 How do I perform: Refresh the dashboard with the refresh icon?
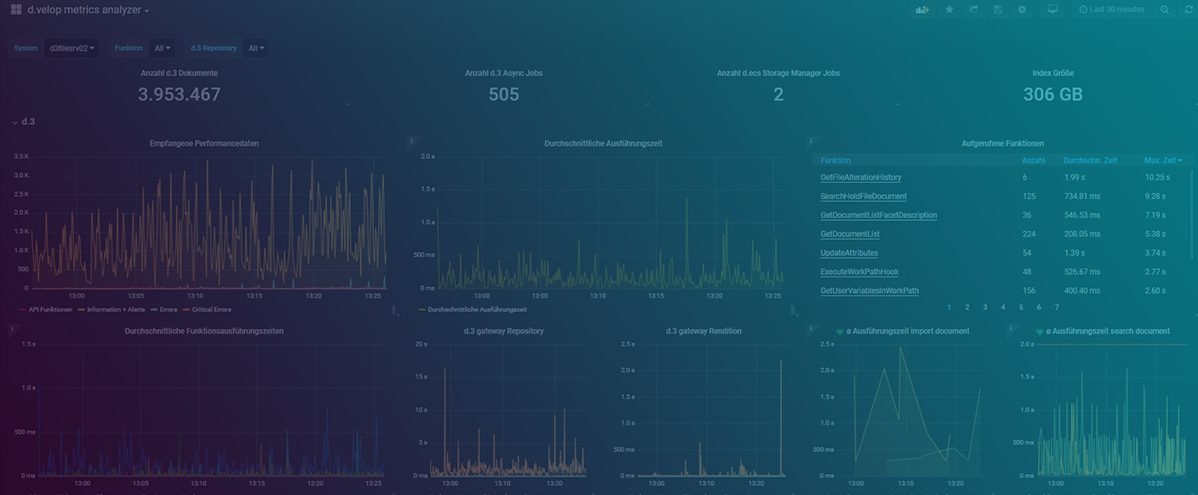click(1188, 10)
